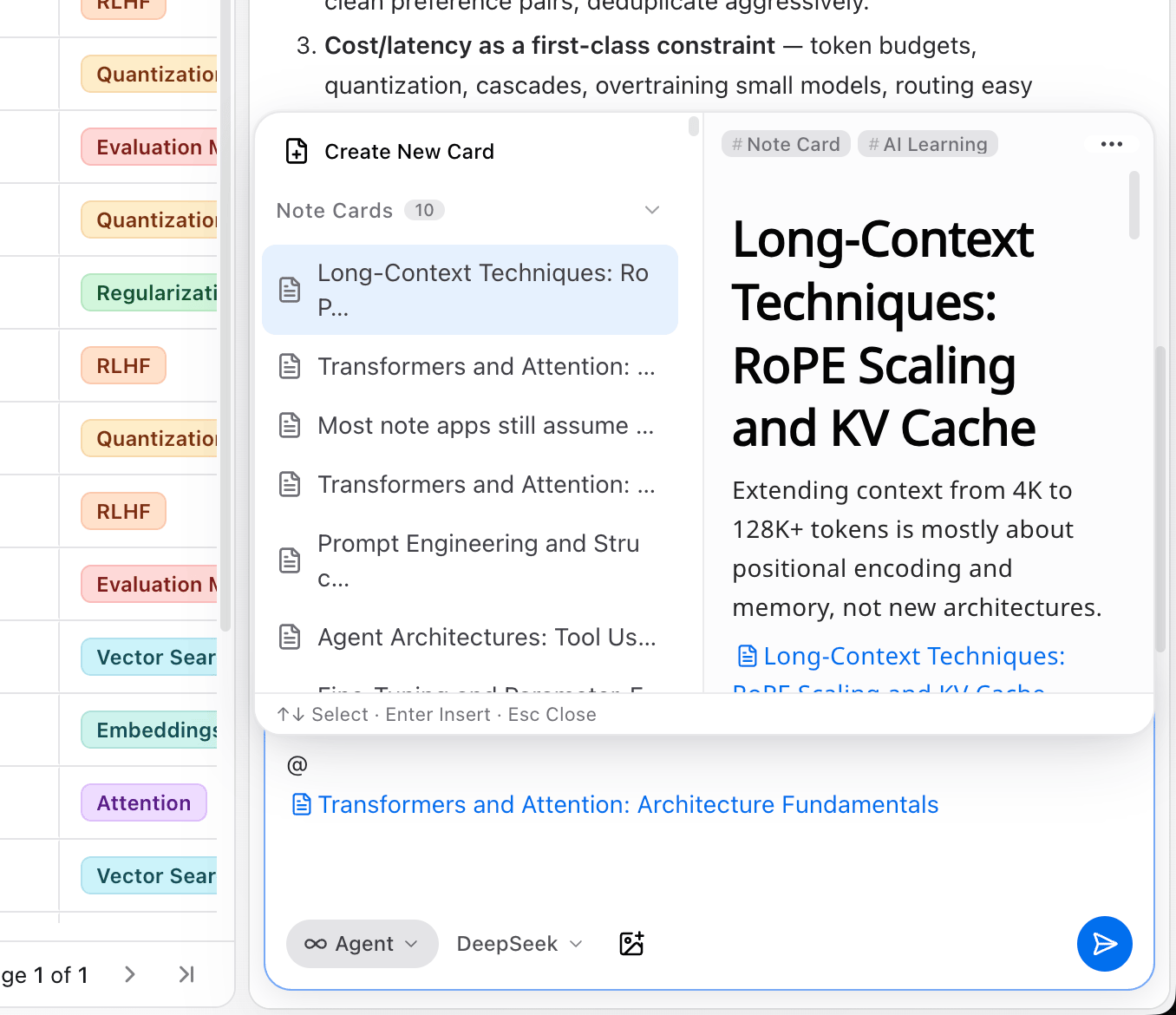1176x1015 pixels.
Task: Select the first Transformers and Attention card
Action: pyautogui.click(x=470, y=366)
